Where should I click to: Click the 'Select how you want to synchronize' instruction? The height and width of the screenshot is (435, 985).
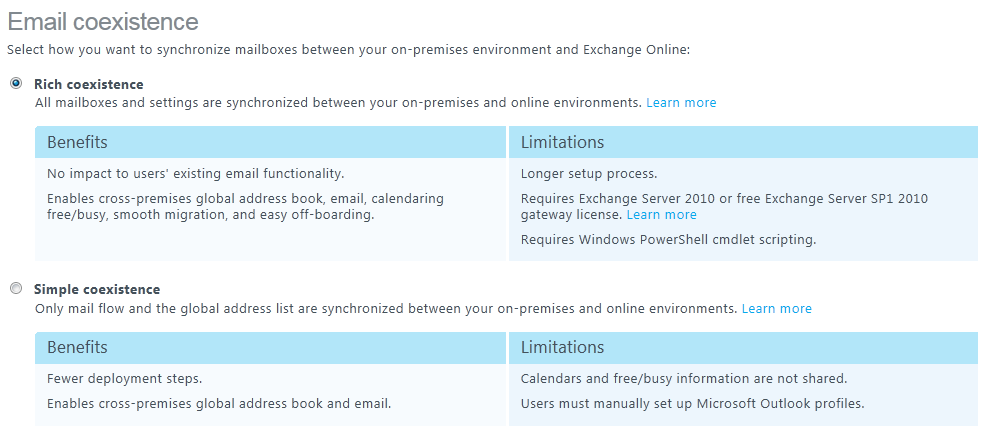pyautogui.click(x=348, y=49)
